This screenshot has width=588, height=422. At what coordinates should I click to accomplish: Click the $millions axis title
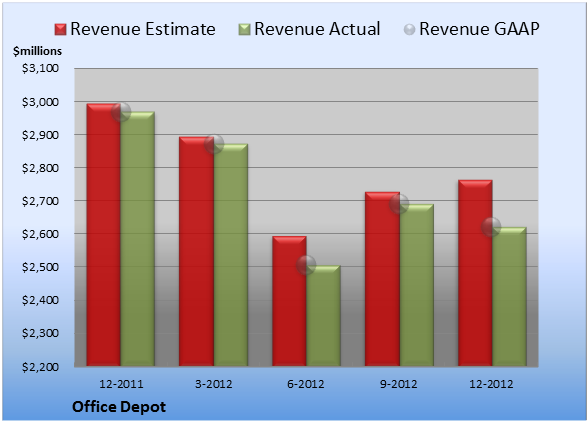pyautogui.click(x=38, y=51)
